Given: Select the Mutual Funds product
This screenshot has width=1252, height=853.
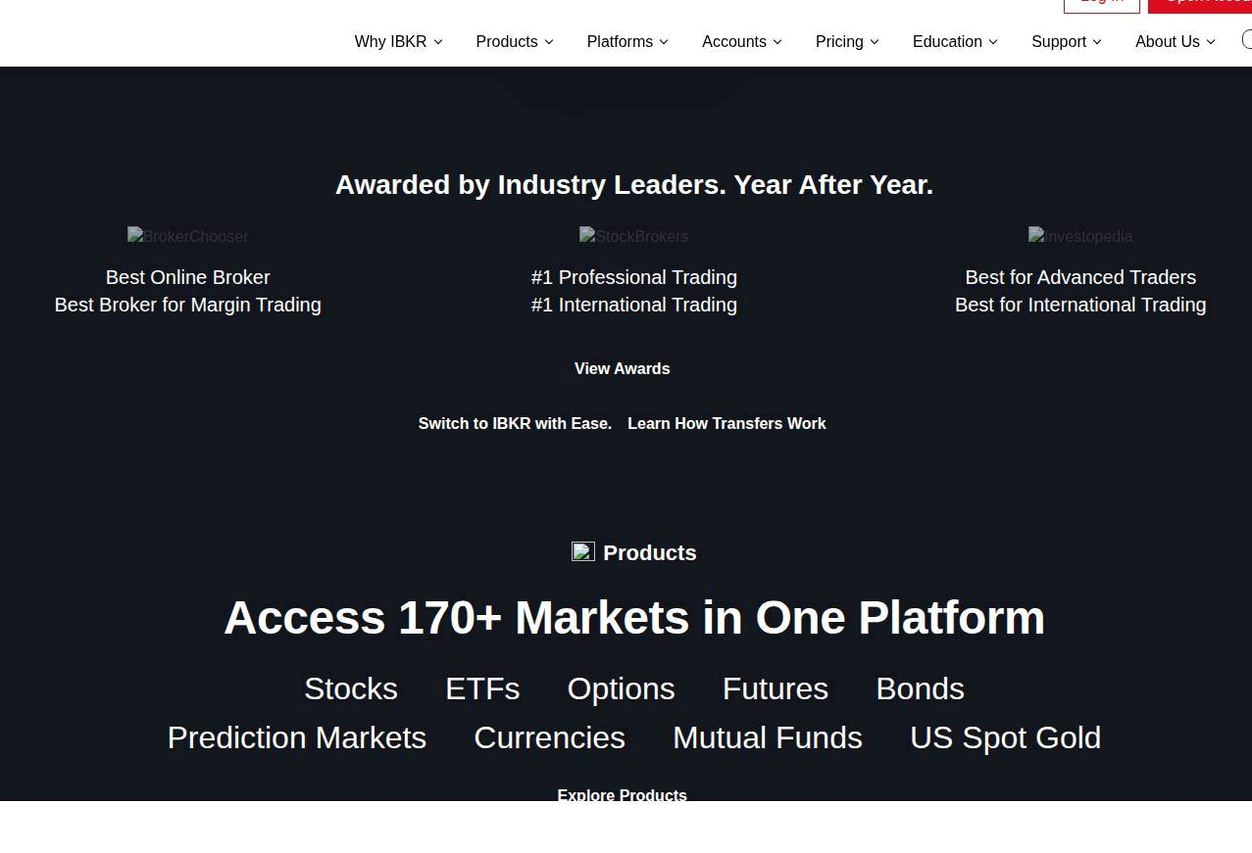Looking at the screenshot, I should (767, 738).
